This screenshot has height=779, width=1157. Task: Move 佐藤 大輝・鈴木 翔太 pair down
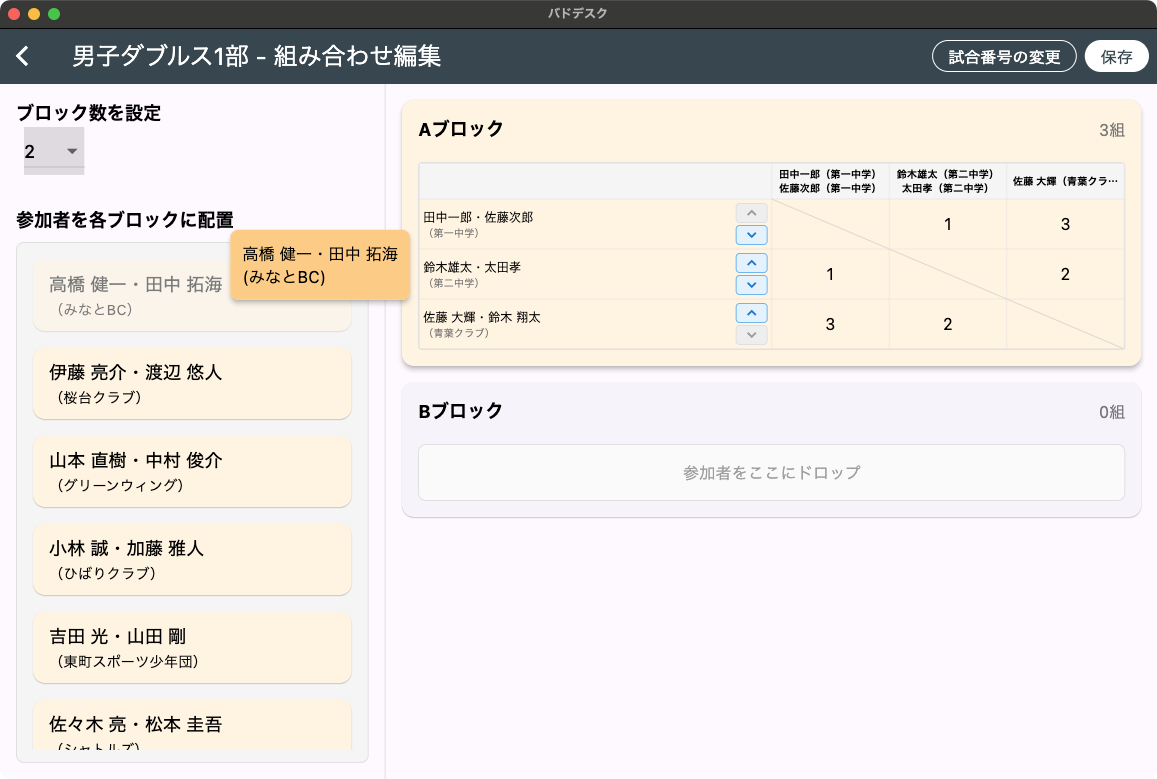(x=751, y=335)
